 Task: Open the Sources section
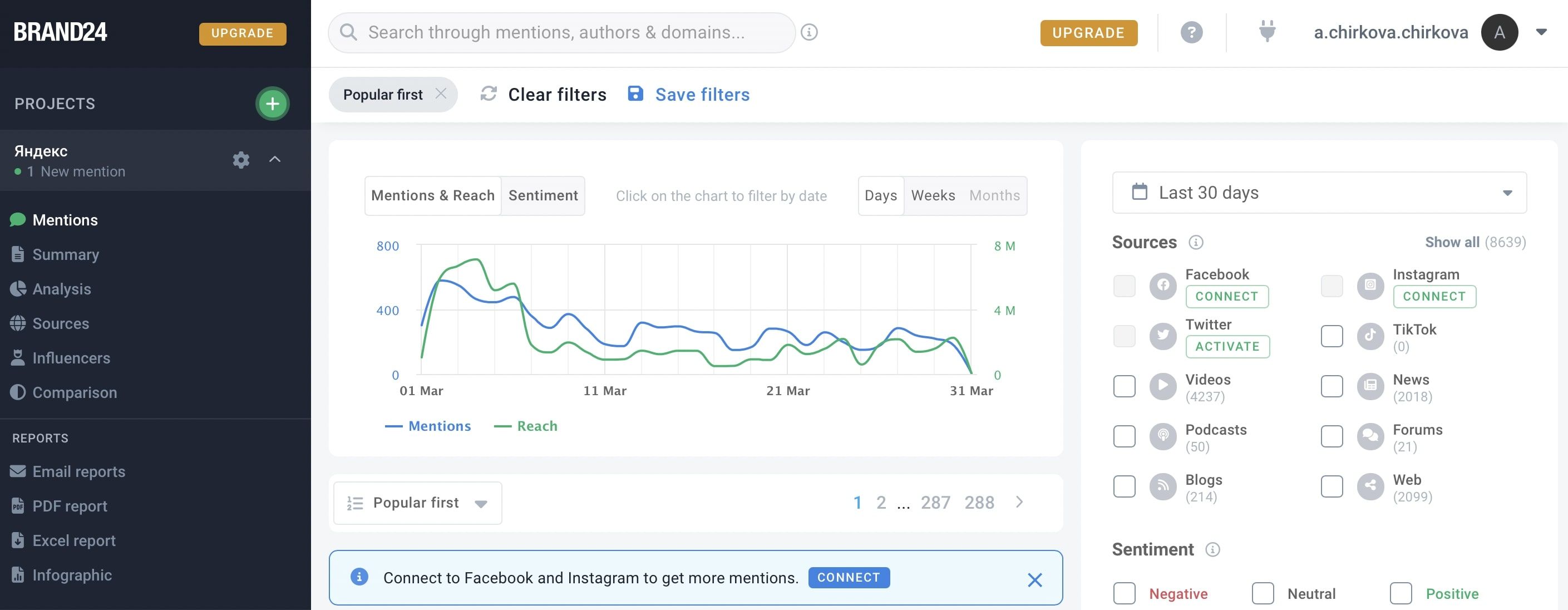61,323
